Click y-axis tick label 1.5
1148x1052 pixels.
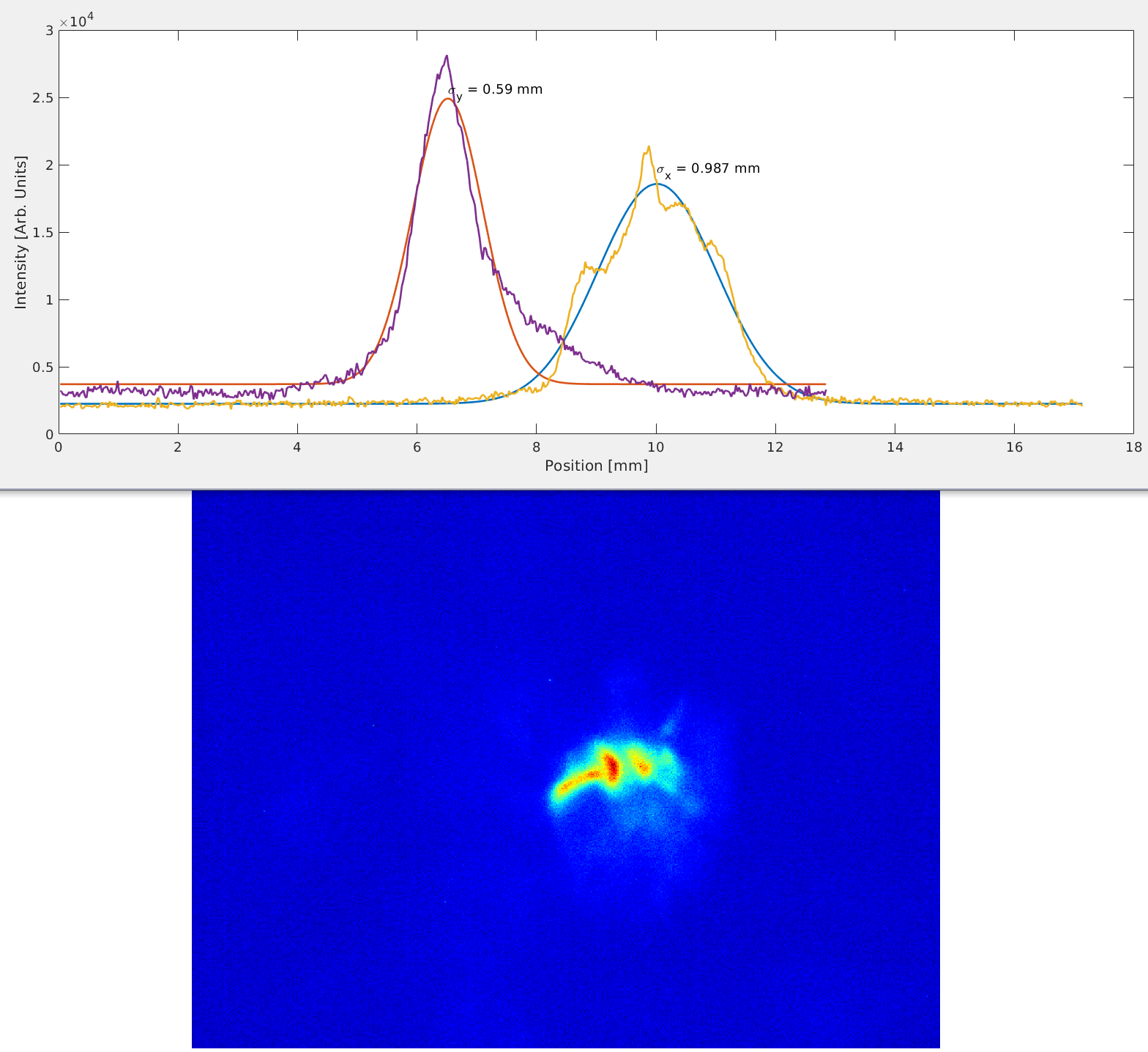pos(42,233)
